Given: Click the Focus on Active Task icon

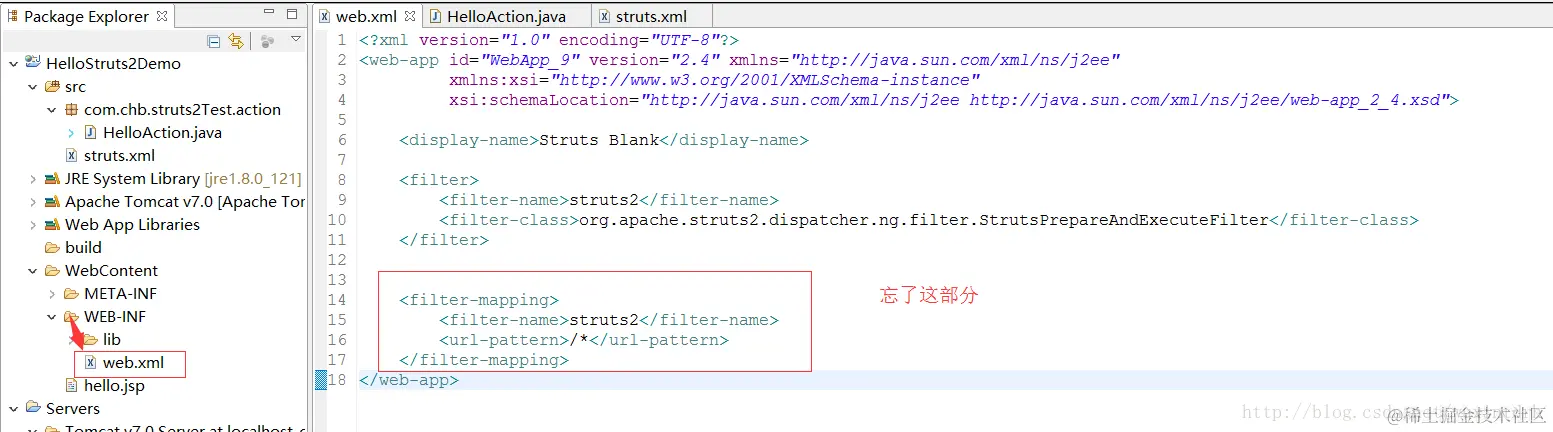Looking at the screenshot, I should click(267, 41).
